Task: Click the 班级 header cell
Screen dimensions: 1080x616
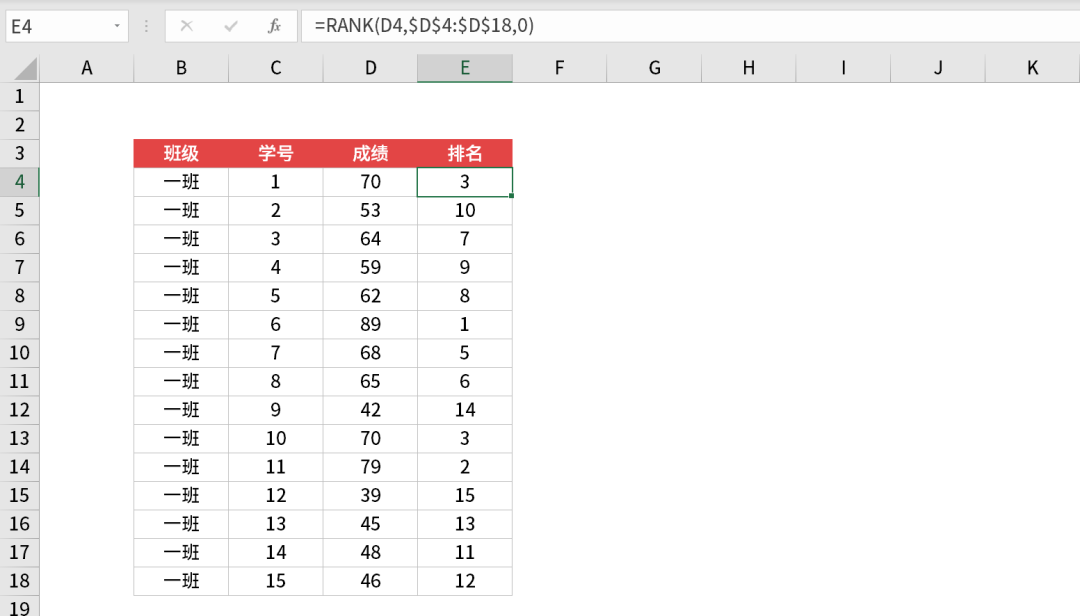Action: (x=181, y=153)
